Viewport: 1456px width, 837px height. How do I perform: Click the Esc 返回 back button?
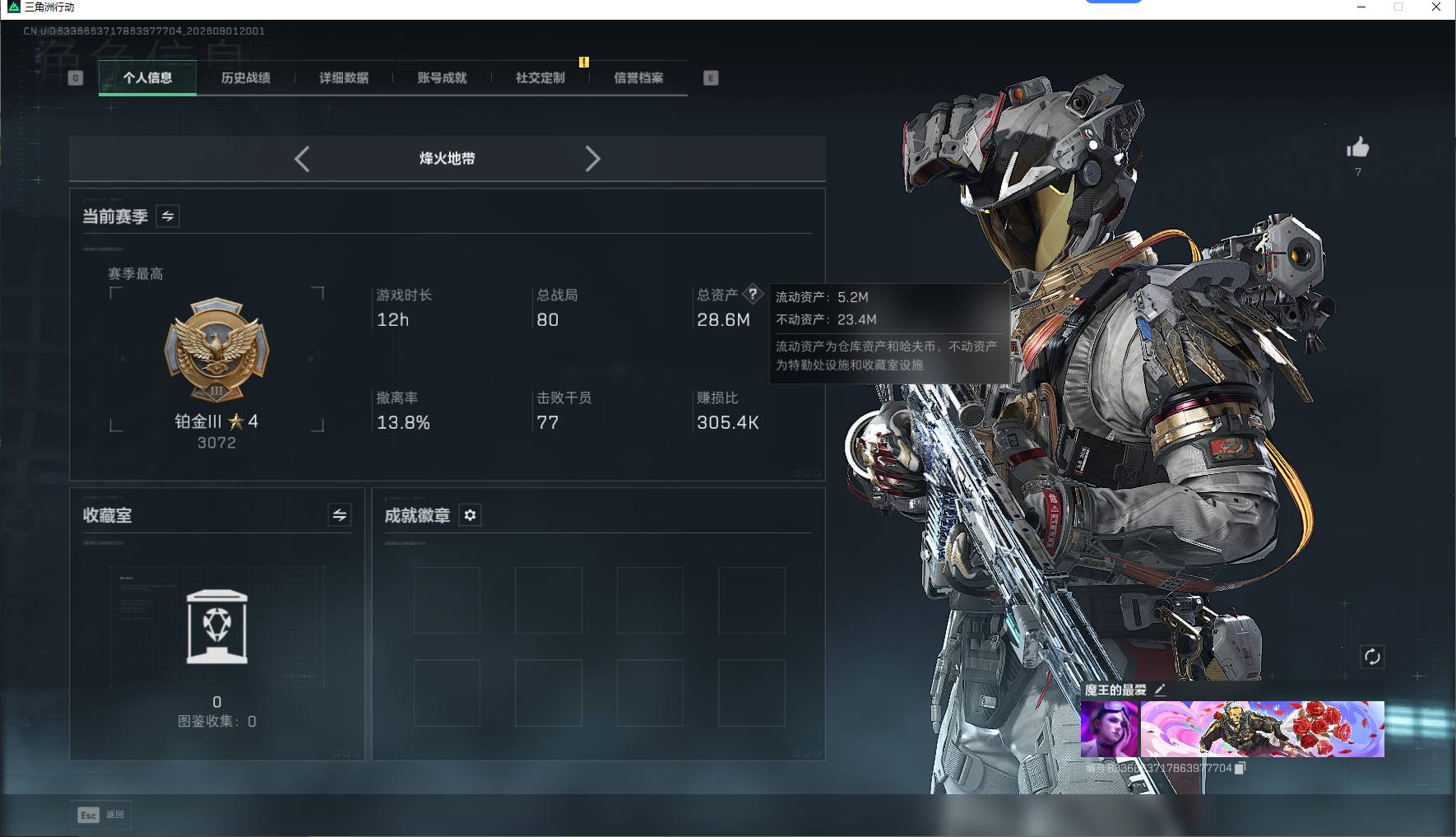point(101,815)
